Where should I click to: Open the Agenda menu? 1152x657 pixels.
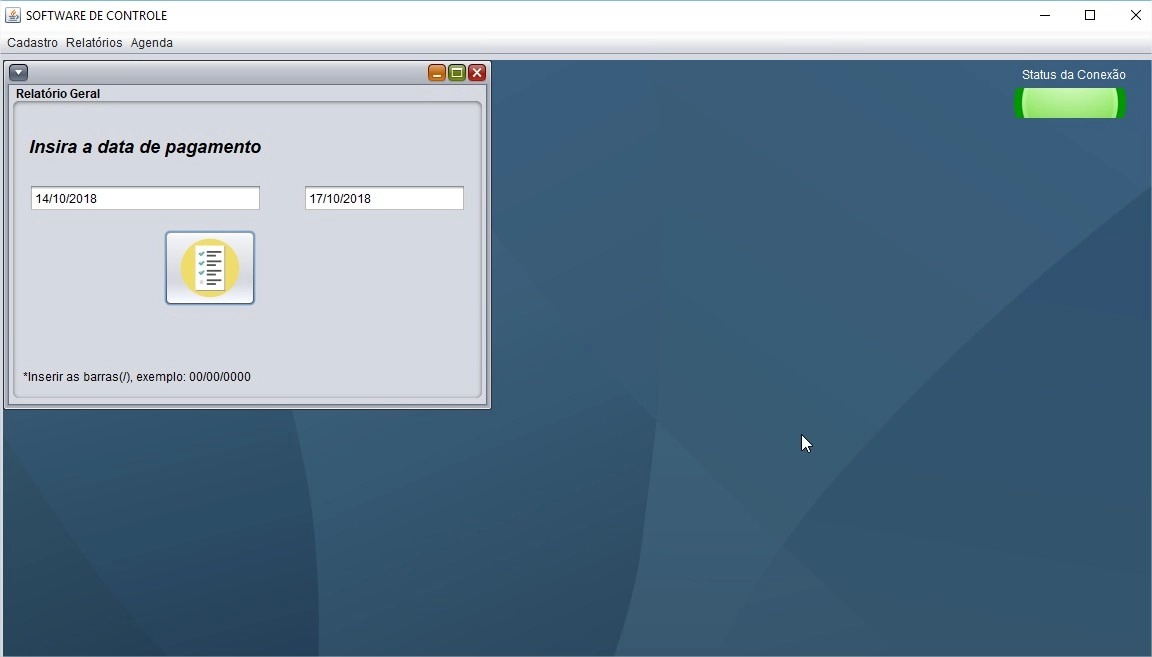coord(152,43)
